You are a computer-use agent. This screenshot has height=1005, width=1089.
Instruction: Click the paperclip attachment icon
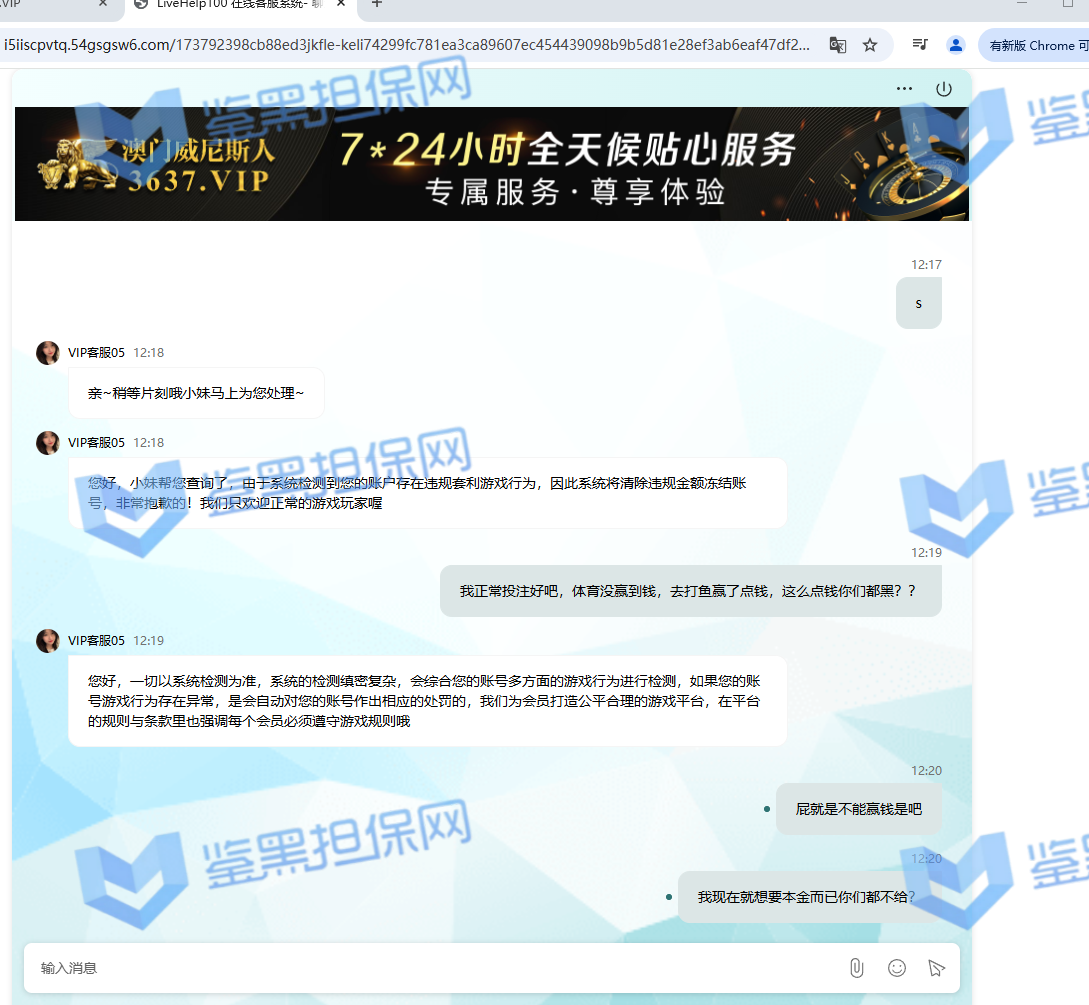[856, 967]
